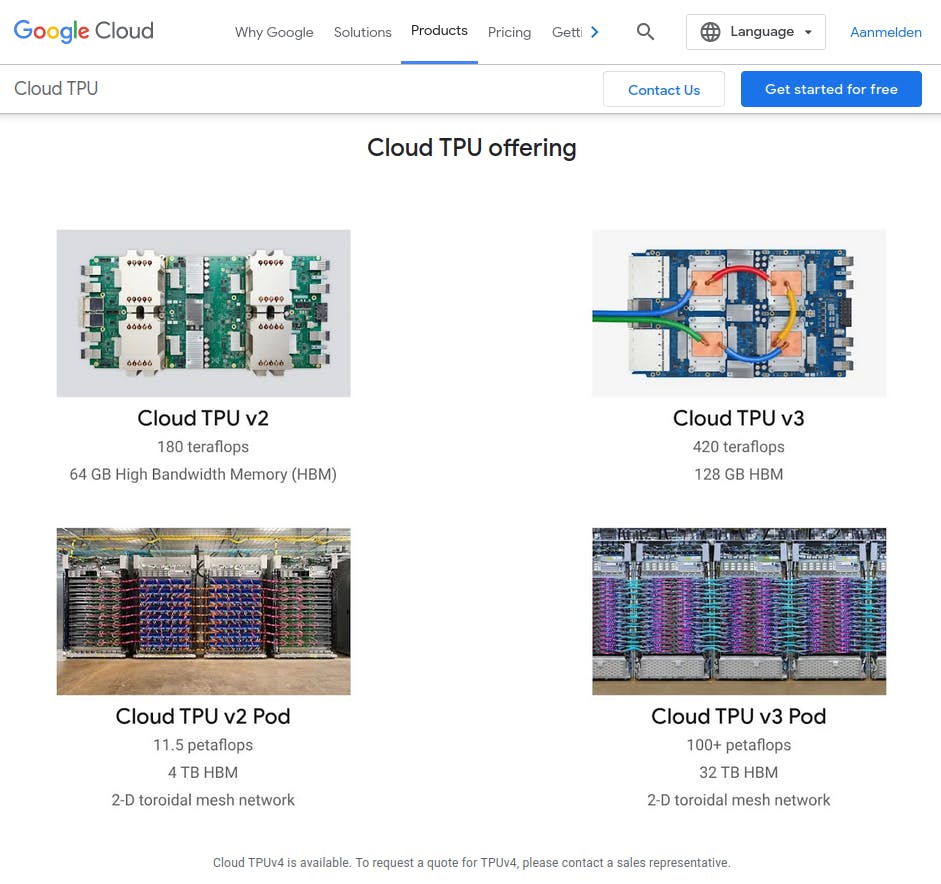Go to the Pricing page
Image resolution: width=941 pixels, height=884 pixels.
(509, 32)
